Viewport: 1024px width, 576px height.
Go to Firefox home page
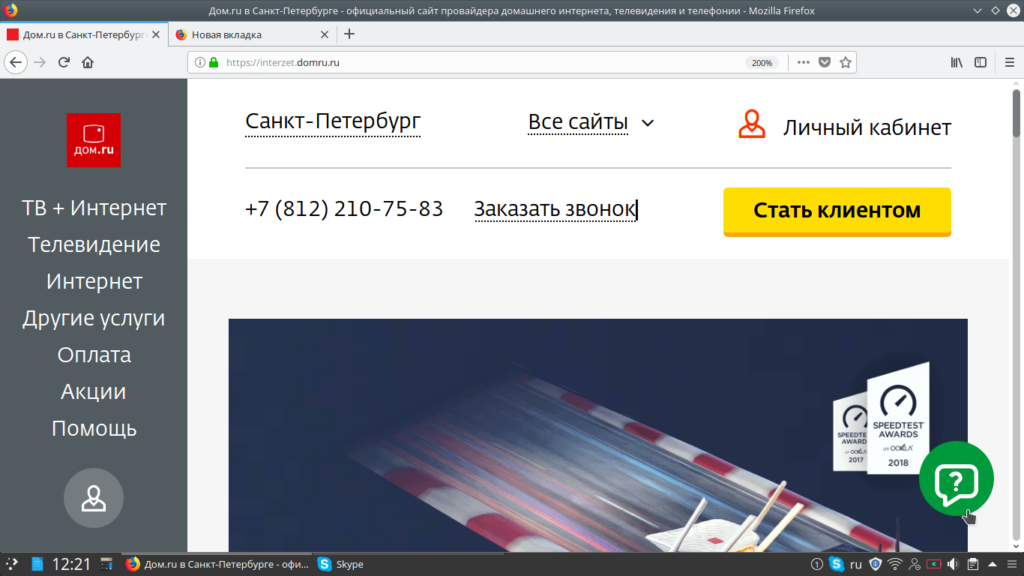pyautogui.click(x=88, y=62)
